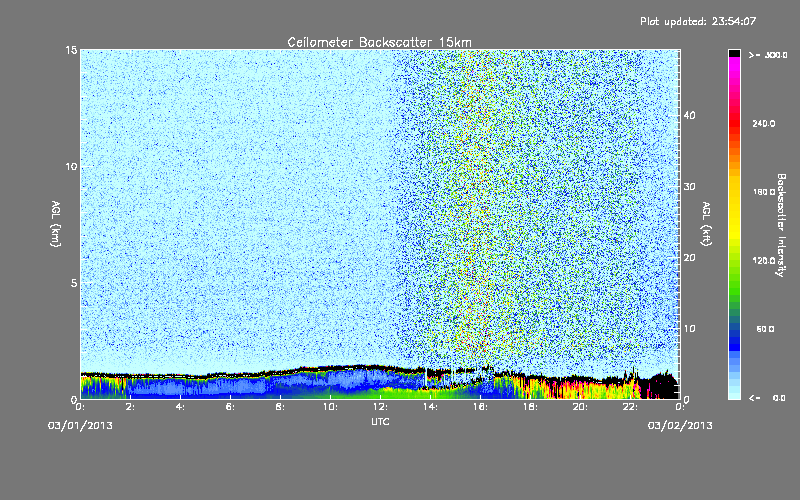Click the '5' tick on the km axis
The image size is (800, 500).
[73, 283]
